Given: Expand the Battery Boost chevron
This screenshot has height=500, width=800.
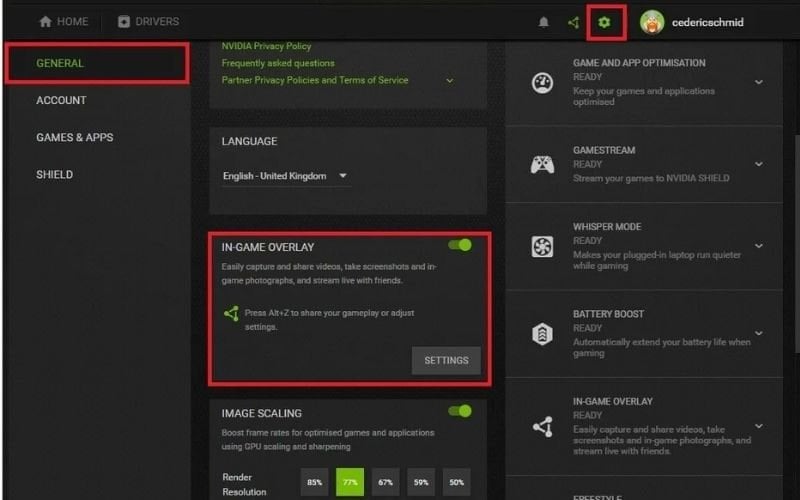Looking at the screenshot, I should click(x=759, y=333).
